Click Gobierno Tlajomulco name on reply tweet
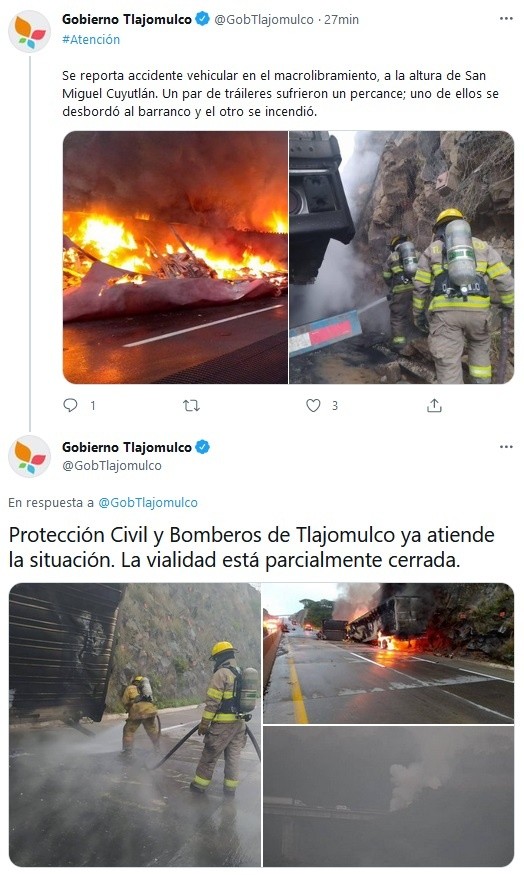Screen dimensions: 524x875 tap(127, 447)
